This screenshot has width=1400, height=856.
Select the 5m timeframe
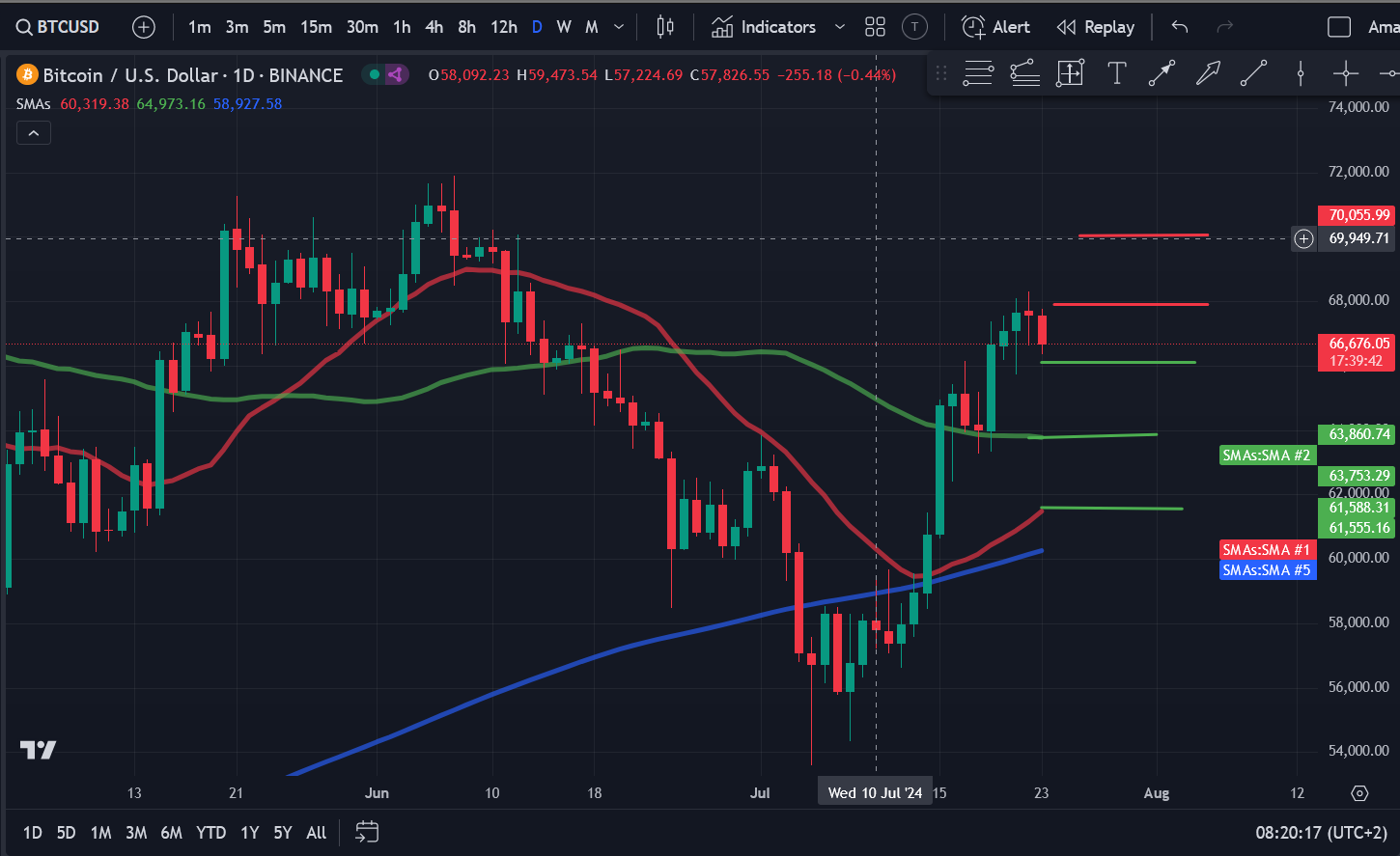pos(274,27)
